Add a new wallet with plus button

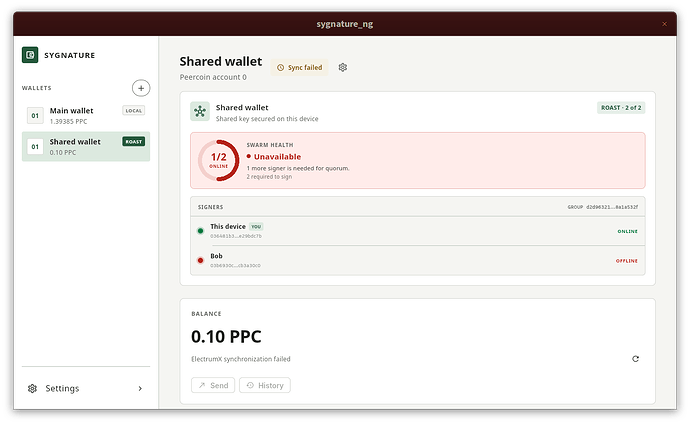(141, 88)
